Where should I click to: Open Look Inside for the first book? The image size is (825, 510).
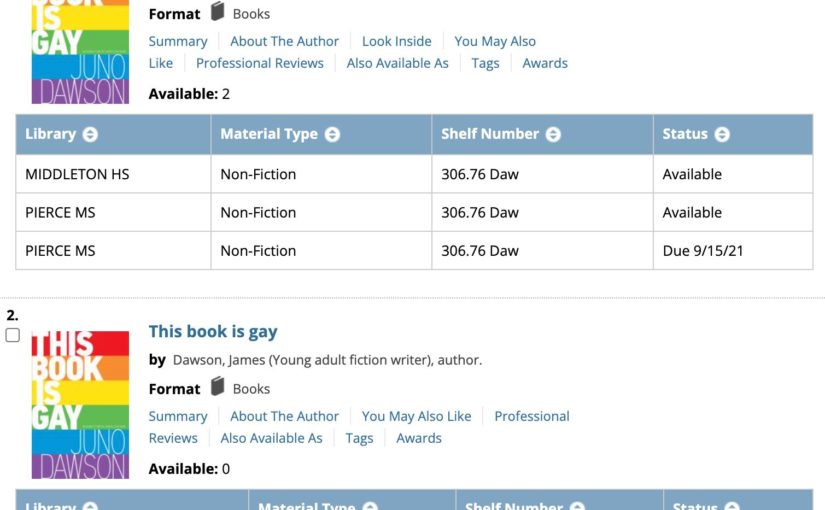coord(397,41)
